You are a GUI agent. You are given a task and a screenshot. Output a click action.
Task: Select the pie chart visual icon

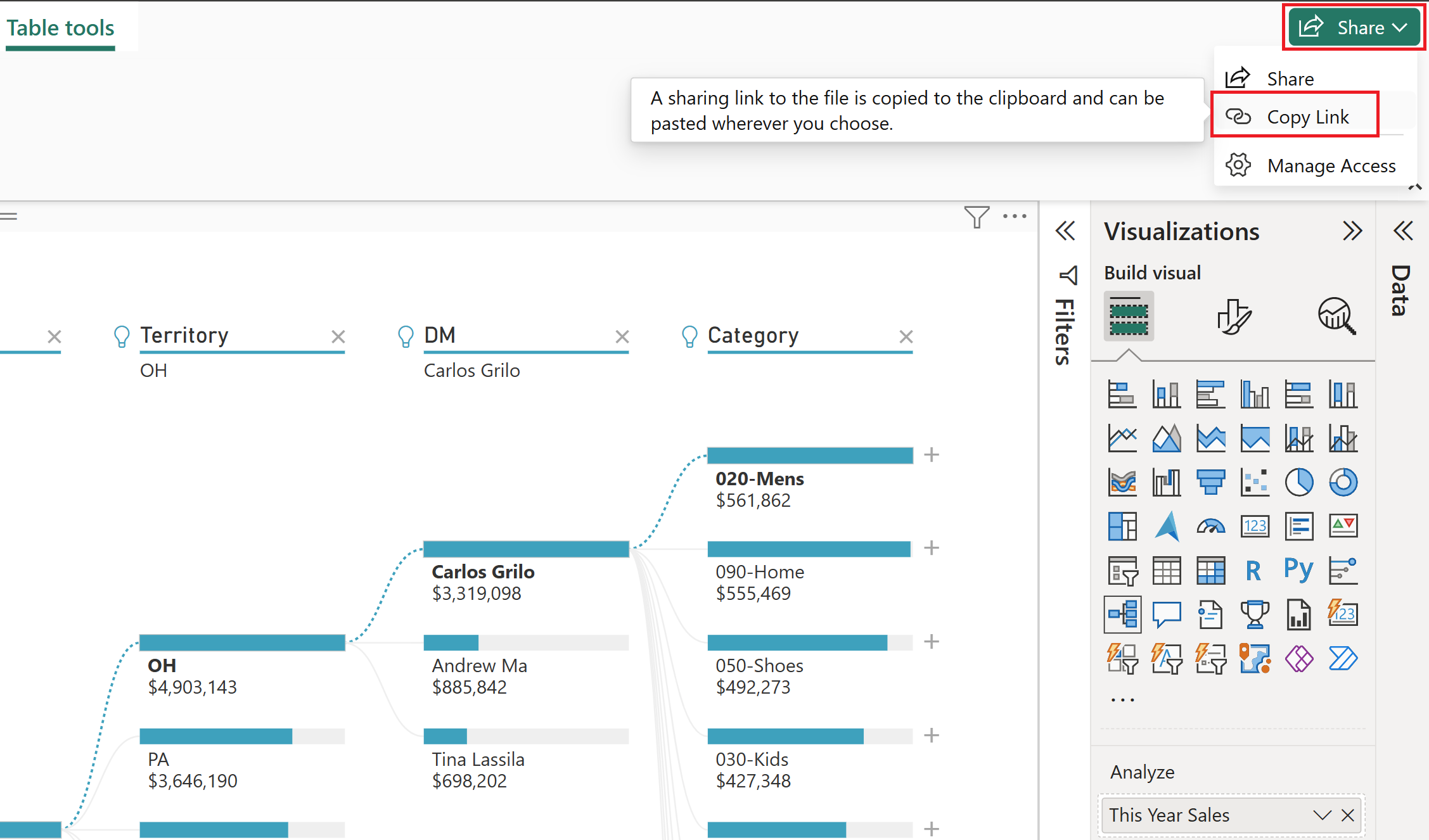tap(1298, 482)
